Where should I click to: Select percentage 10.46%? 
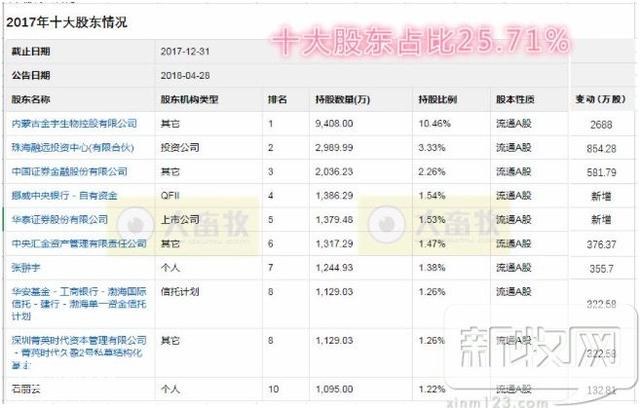point(434,123)
